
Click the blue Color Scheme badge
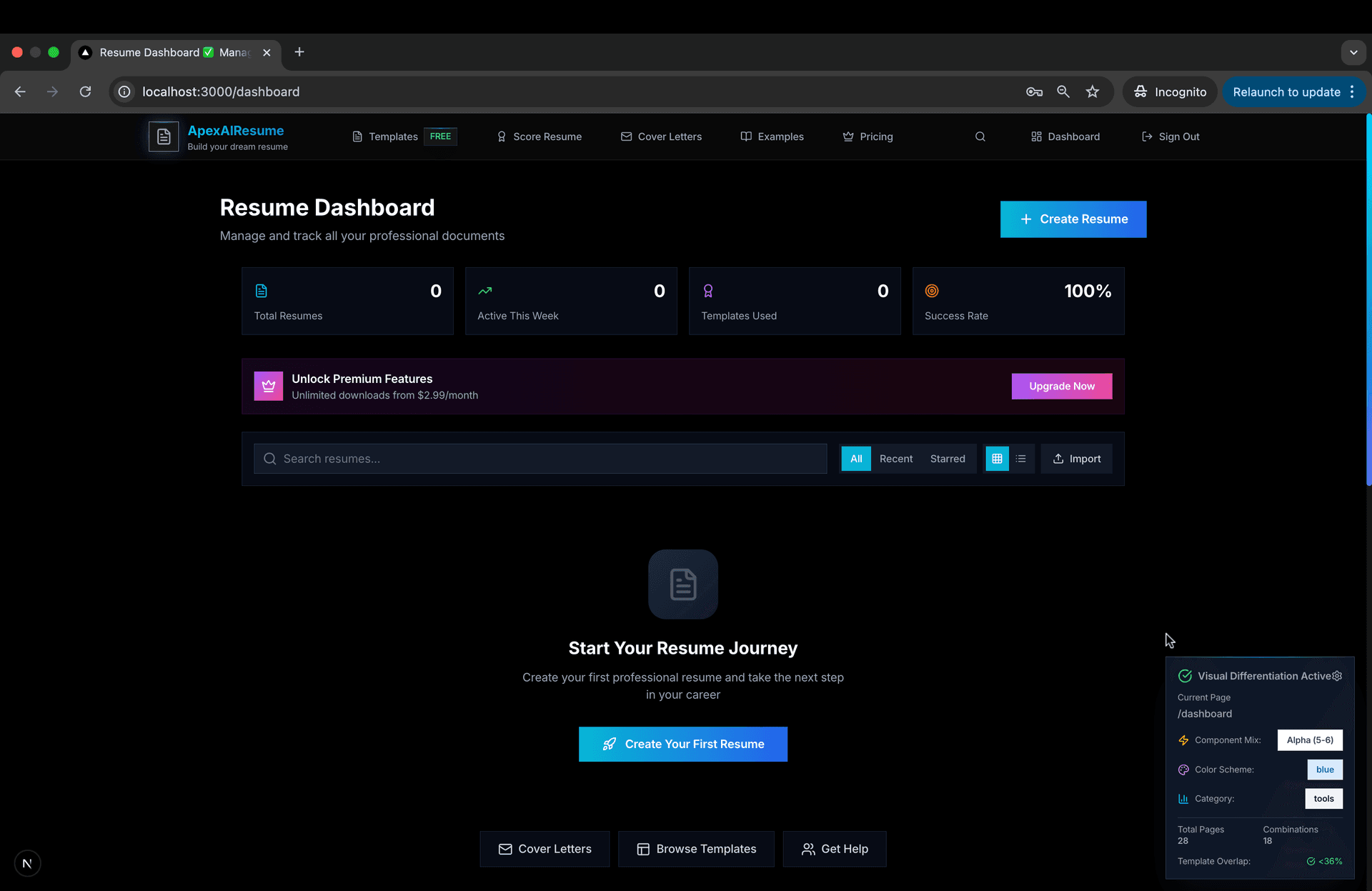tap(1324, 770)
